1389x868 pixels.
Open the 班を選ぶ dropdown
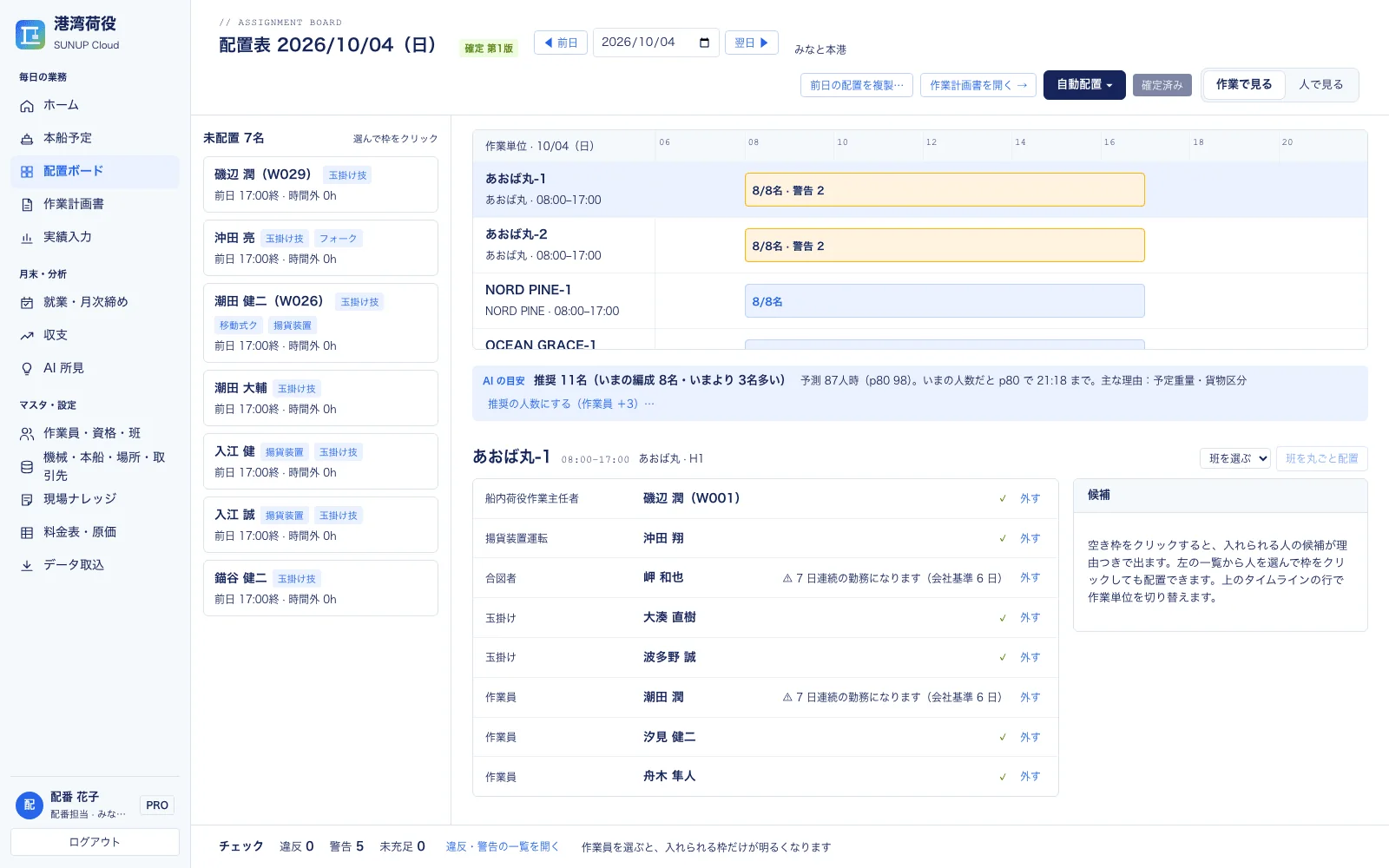coord(1235,458)
